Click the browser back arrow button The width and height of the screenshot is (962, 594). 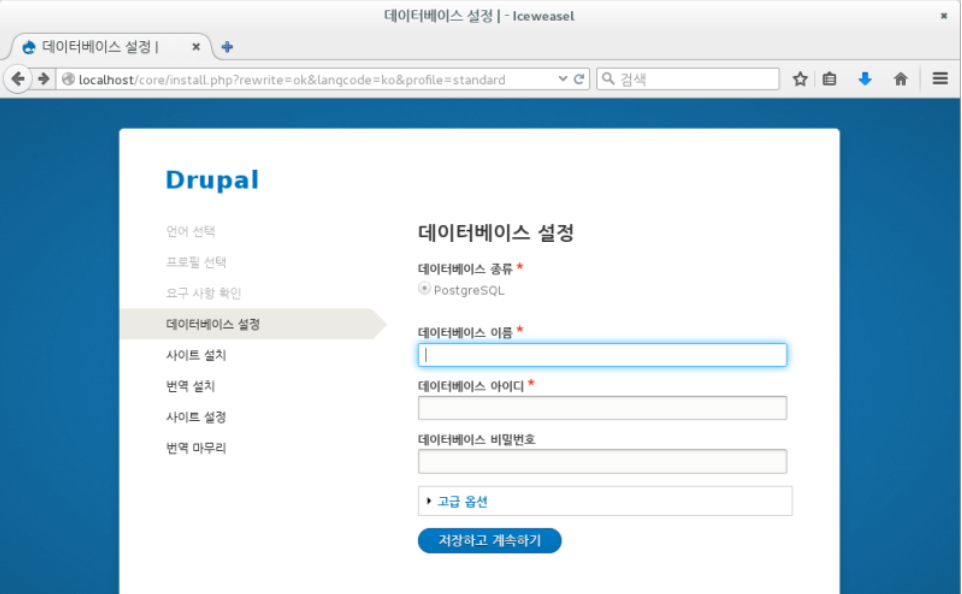point(18,79)
